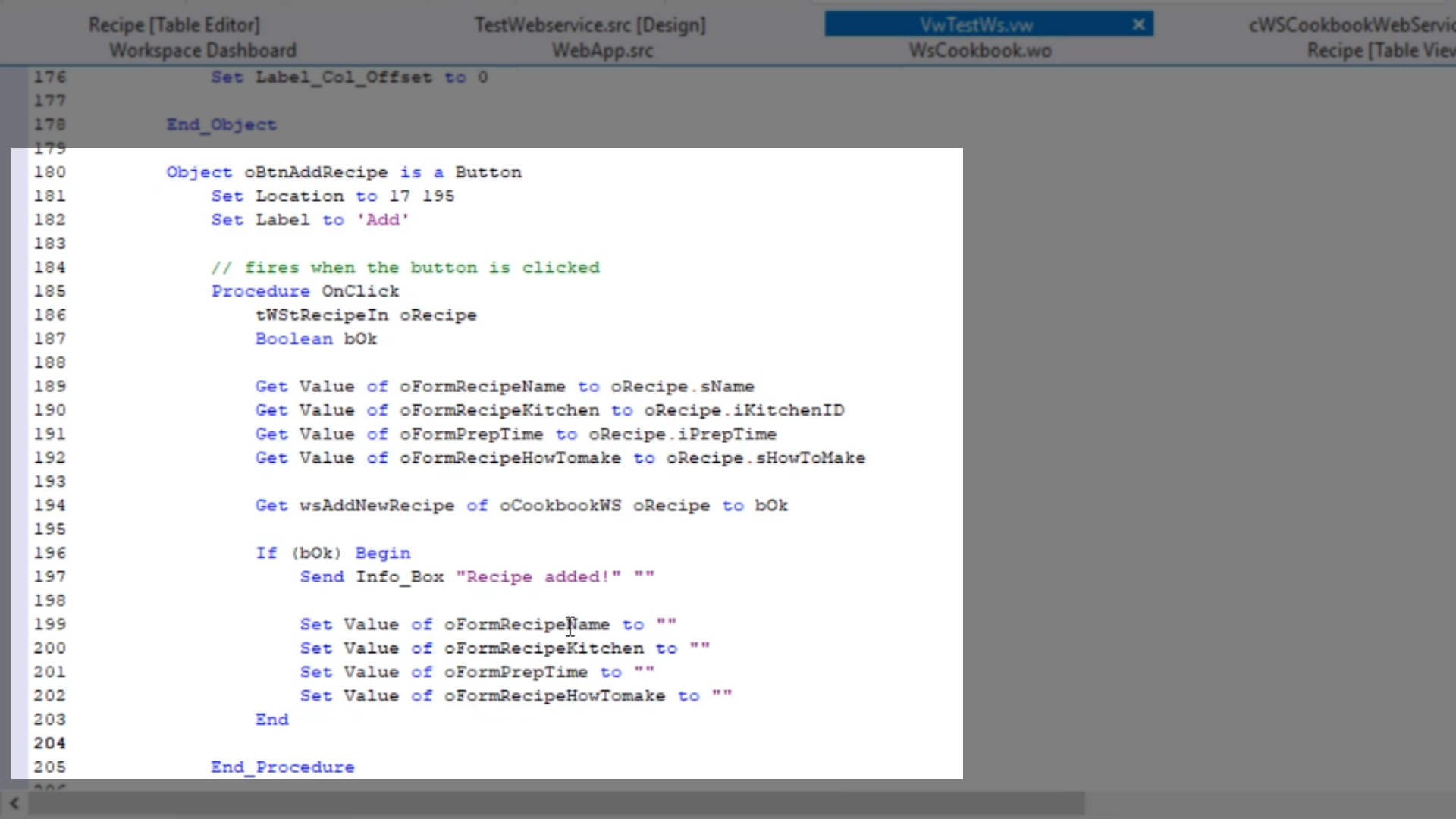
Task: Click the OnClick procedure name
Action: [360, 291]
